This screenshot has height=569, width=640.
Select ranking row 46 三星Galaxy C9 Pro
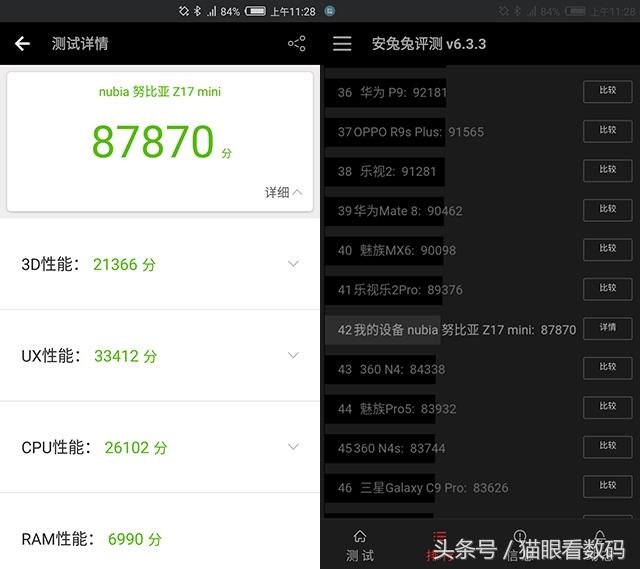[x=478, y=488]
